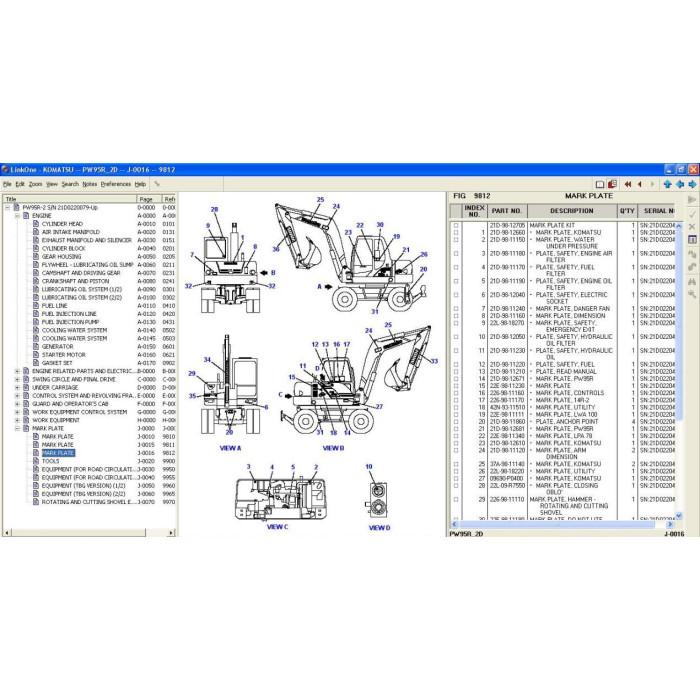This screenshot has height=700, width=700.
Task: Tick checkbox for index 5 engine oil filter plate
Action: point(456,281)
